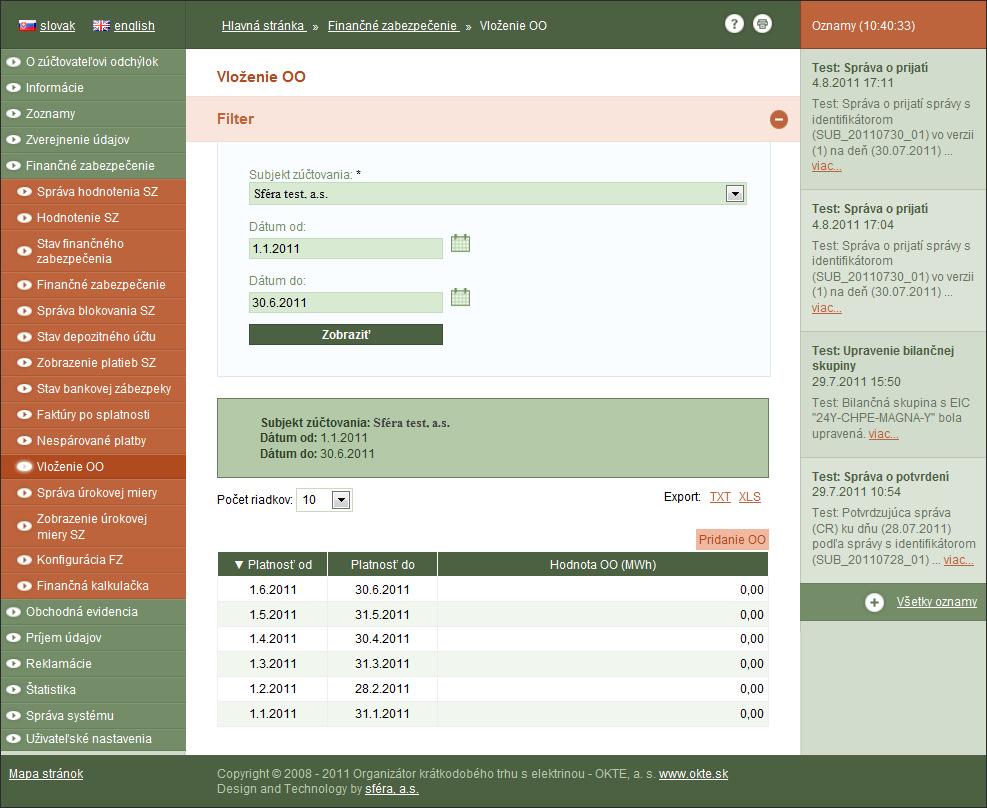Open Zobrazenie úrokovej miery SZ item

pos(93,526)
